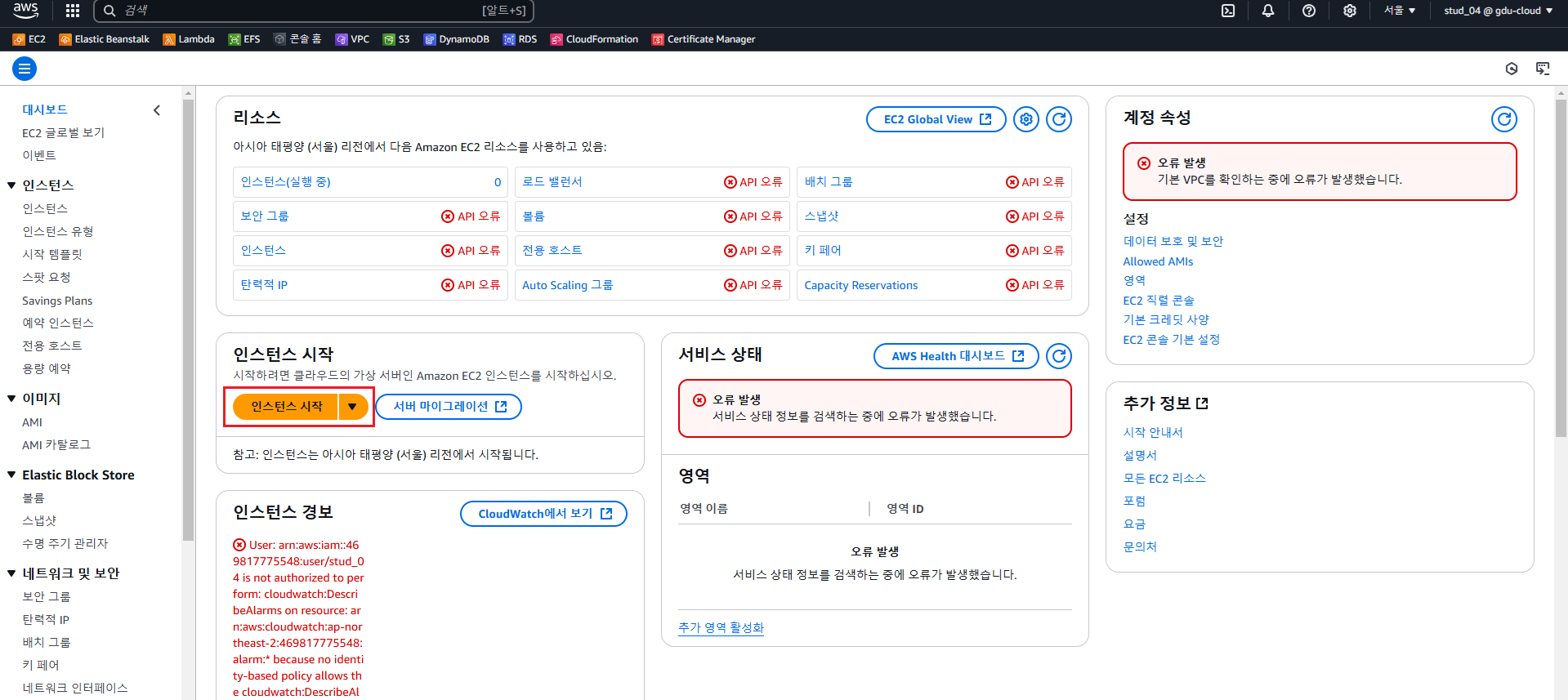Refresh the 서비스 상태 panel
The height and width of the screenshot is (700, 1568).
(1059, 356)
